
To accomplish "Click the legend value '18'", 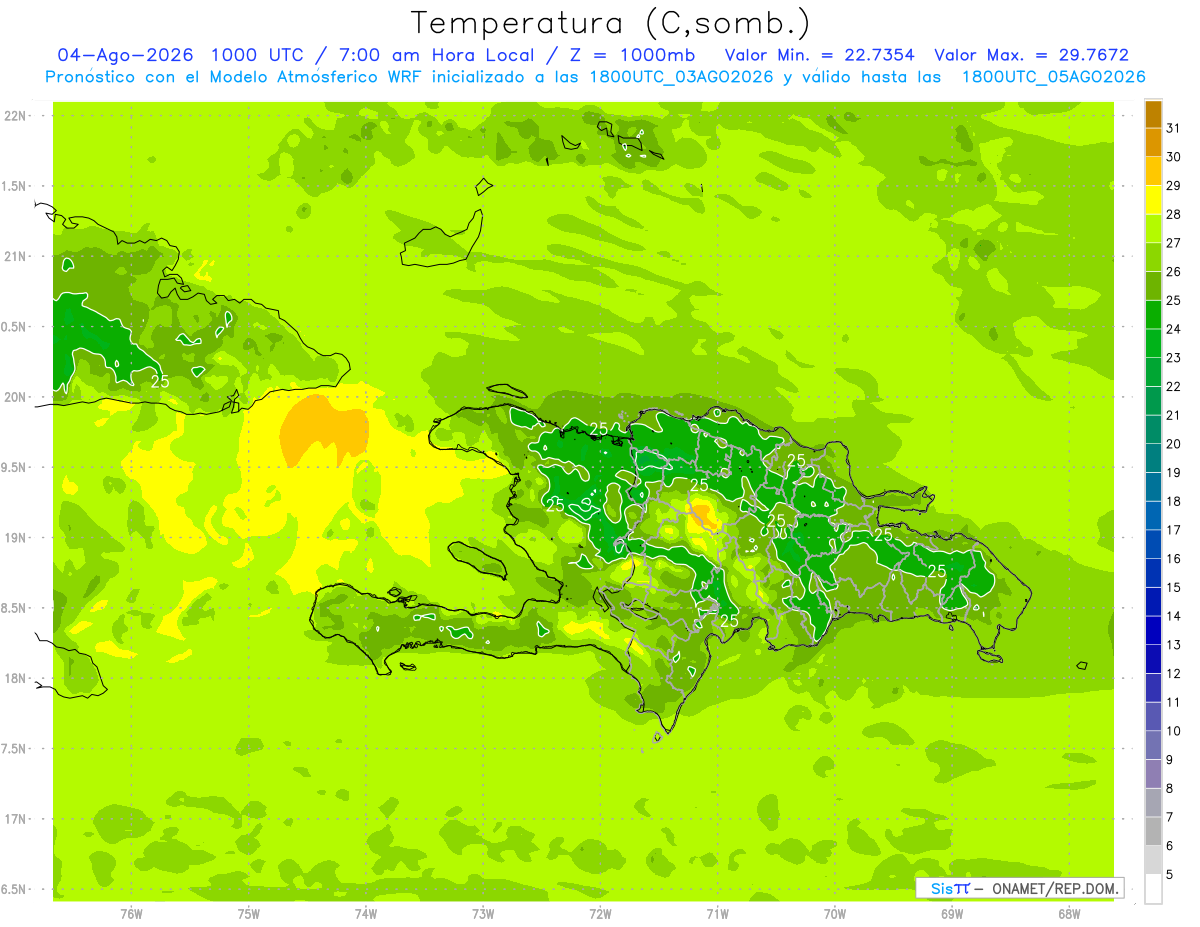I will click(x=1174, y=501).
